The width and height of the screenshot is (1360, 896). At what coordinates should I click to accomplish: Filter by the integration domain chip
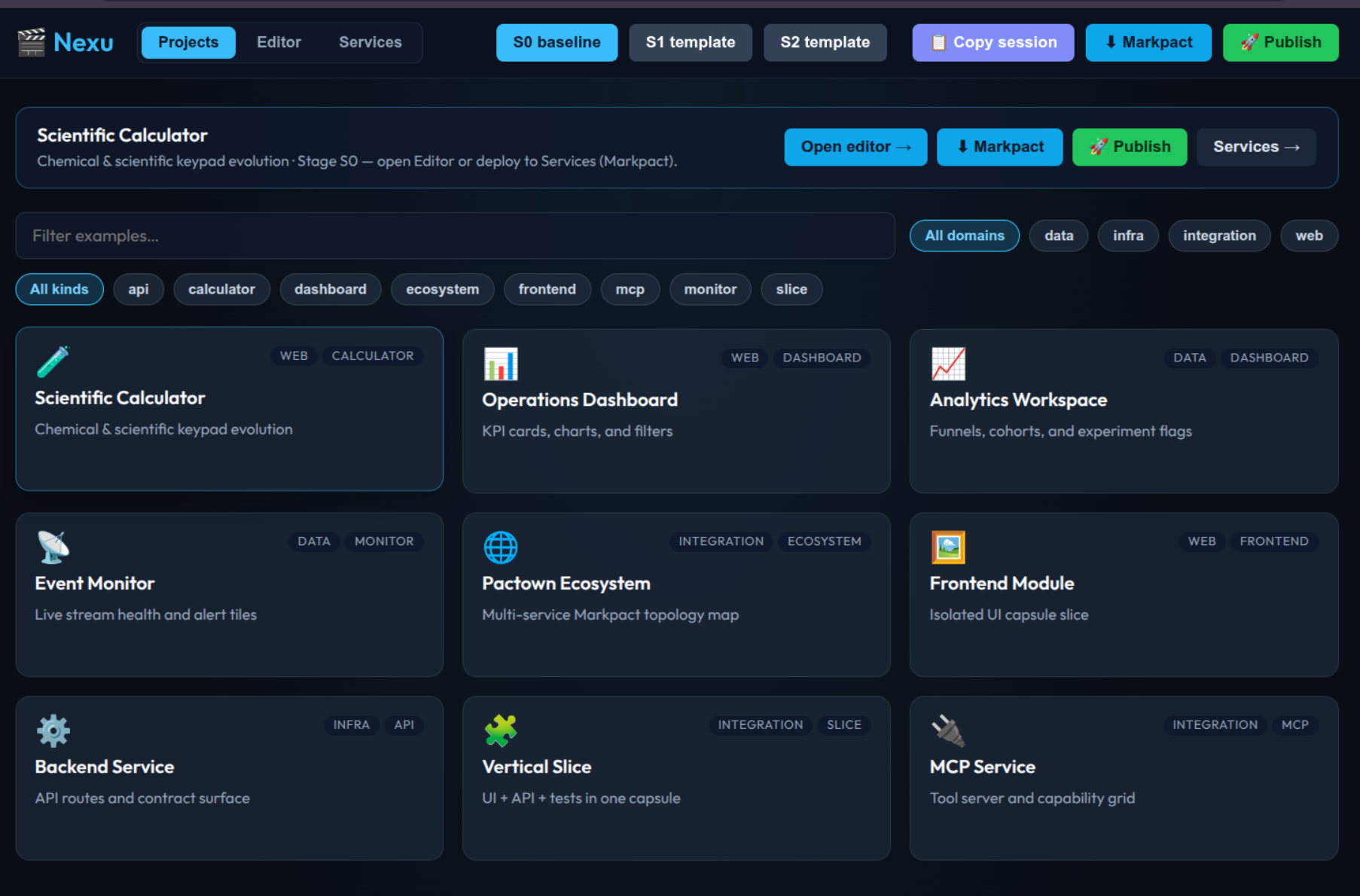pos(1219,236)
